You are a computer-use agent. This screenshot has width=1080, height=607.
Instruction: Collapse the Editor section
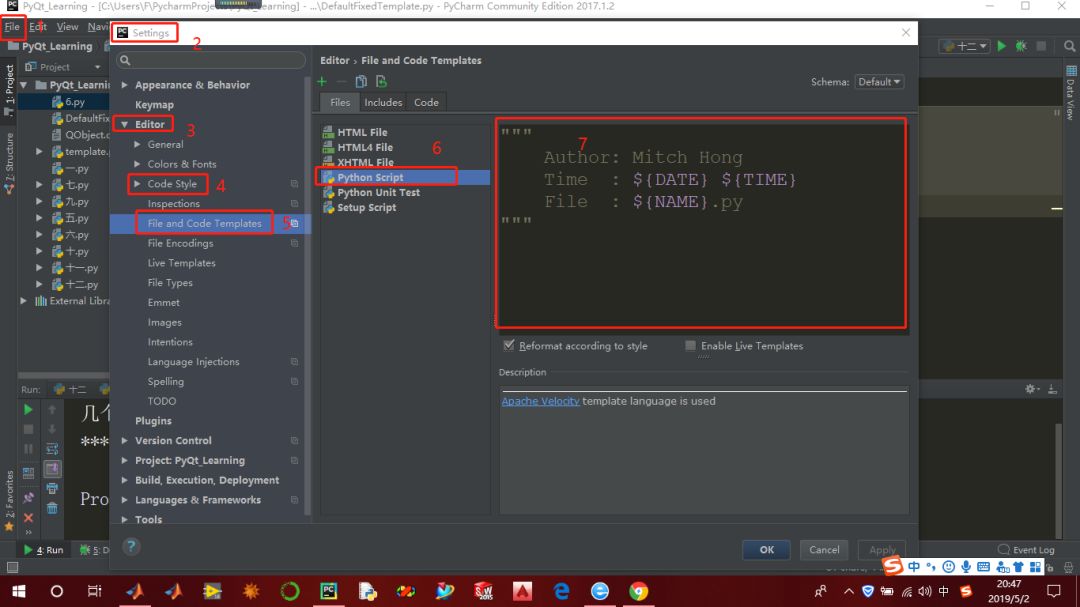[x=125, y=124]
